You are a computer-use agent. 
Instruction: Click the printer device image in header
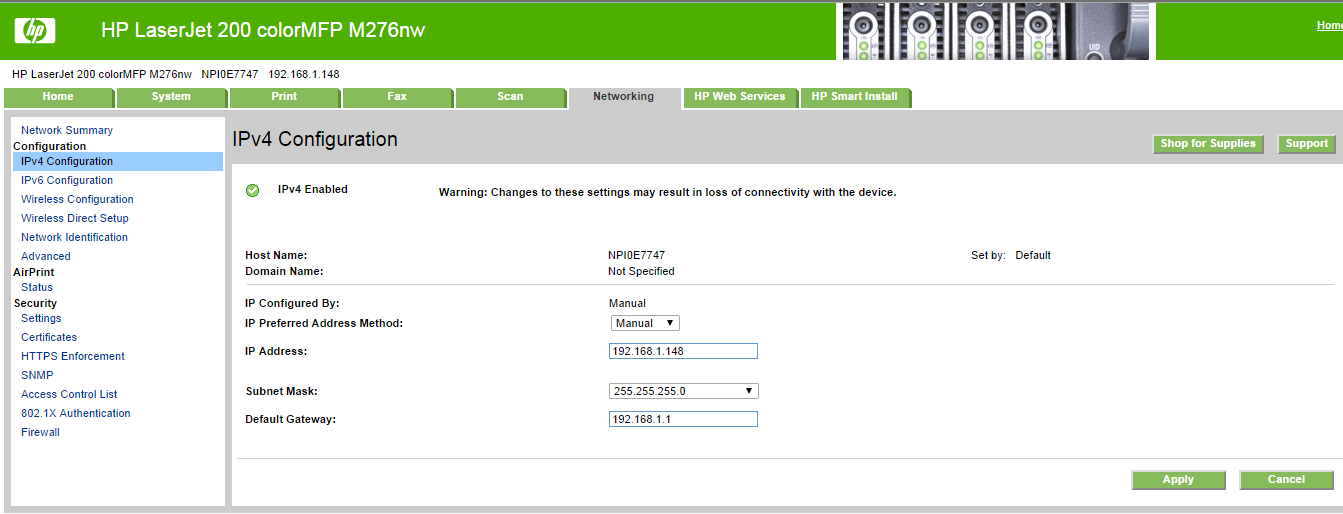click(994, 31)
